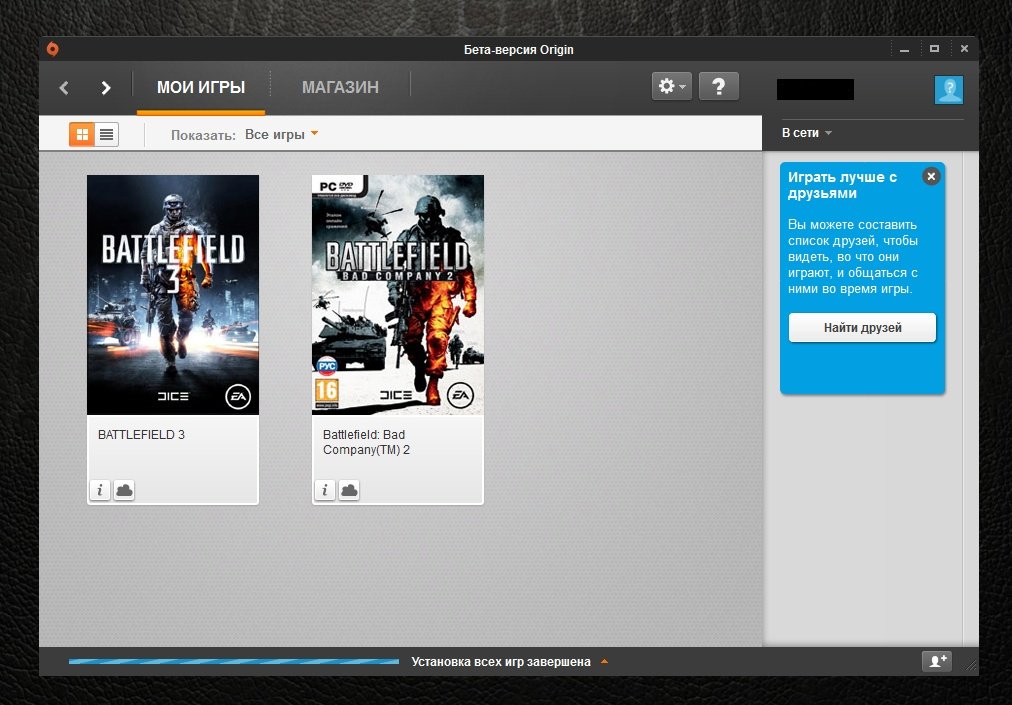This screenshot has height=705, width=1012.
Task: Click the redacted username field
Action: point(815,89)
